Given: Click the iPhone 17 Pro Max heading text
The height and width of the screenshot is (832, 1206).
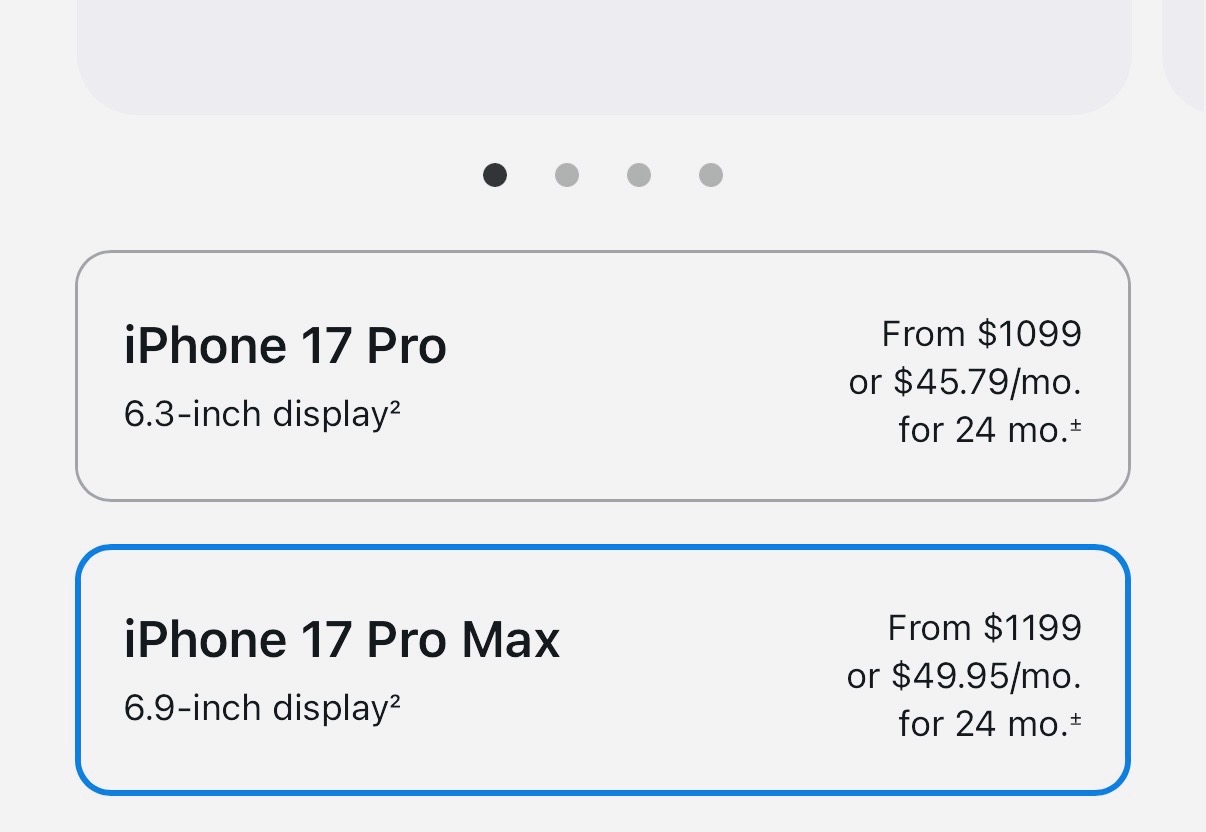Looking at the screenshot, I should [342, 639].
